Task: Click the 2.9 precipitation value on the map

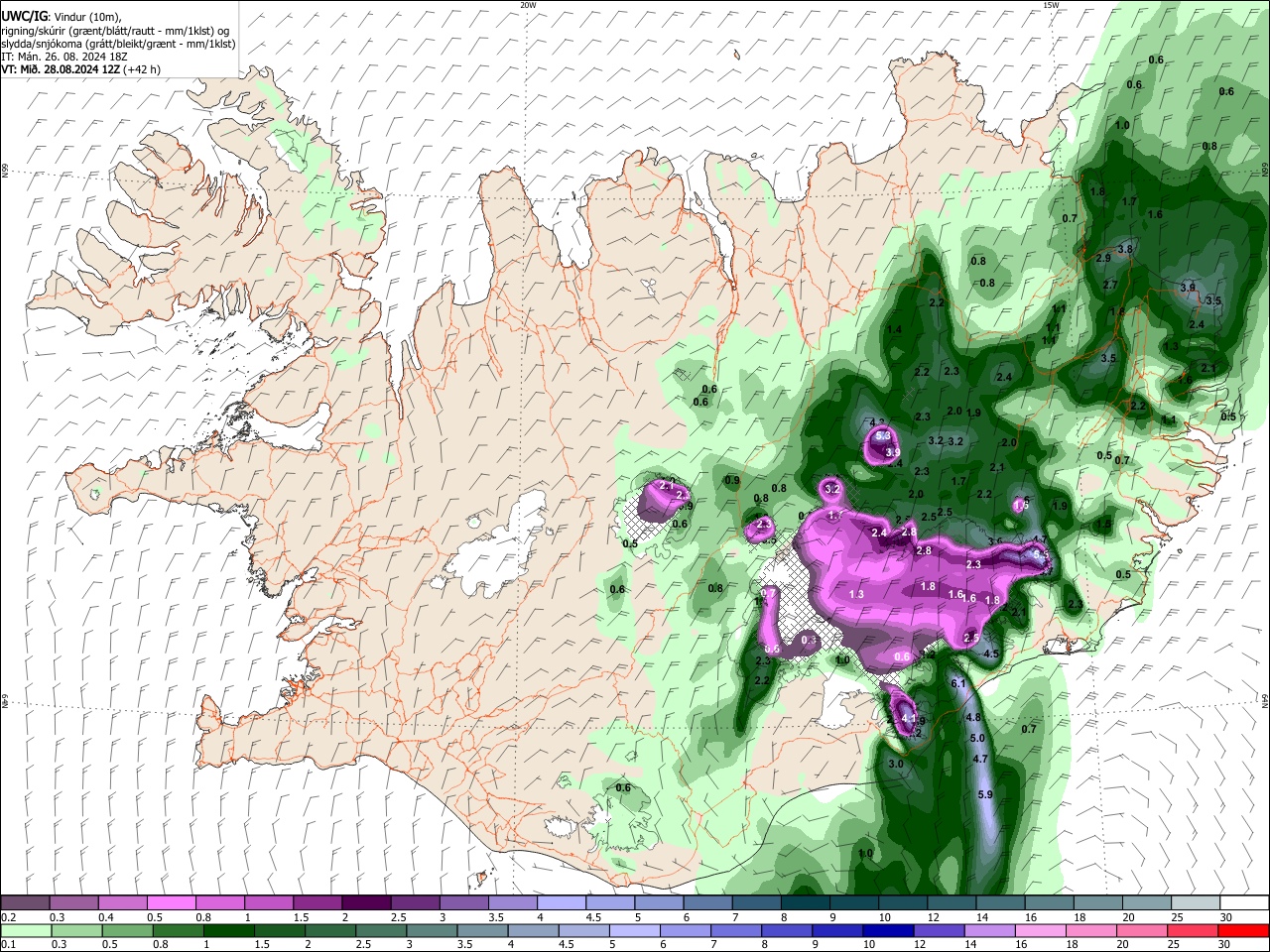Action: 1103,258
